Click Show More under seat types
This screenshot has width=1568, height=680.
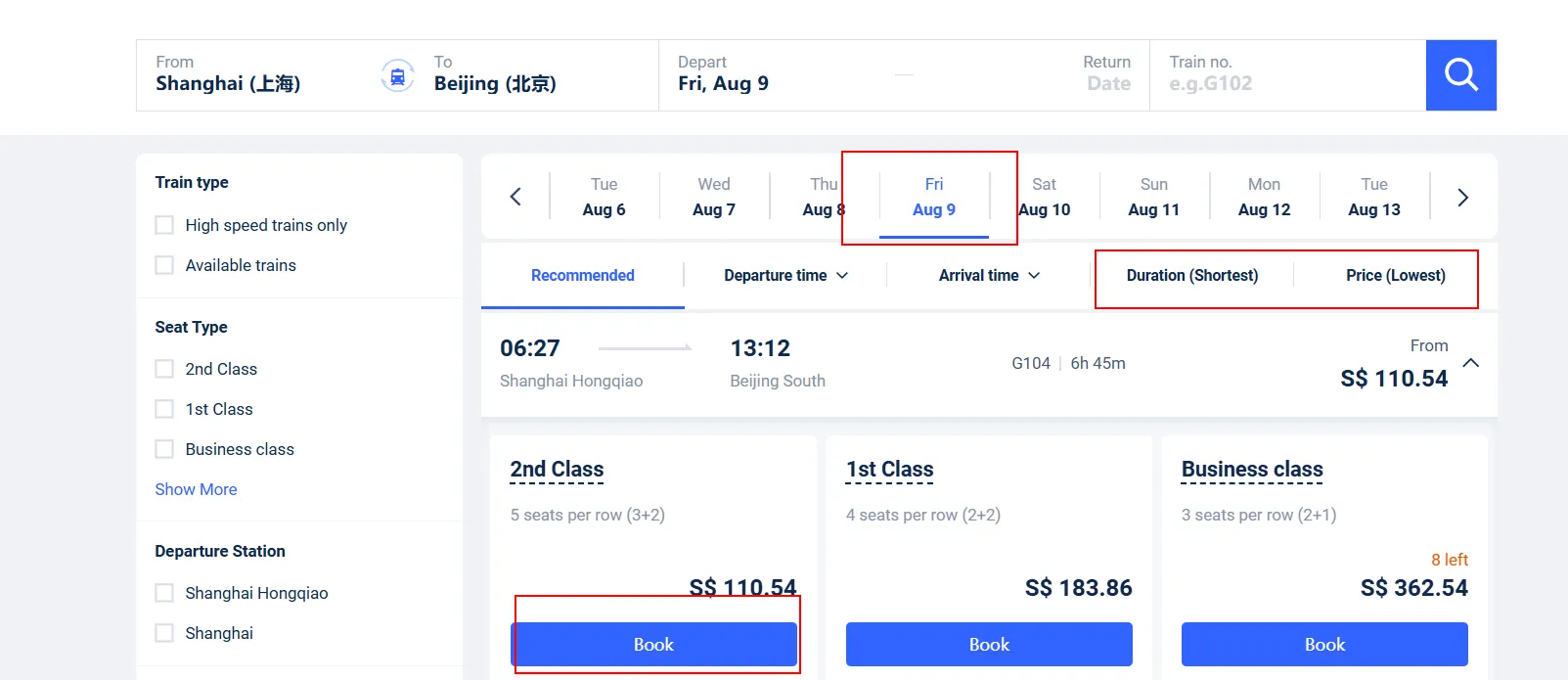(196, 488)
